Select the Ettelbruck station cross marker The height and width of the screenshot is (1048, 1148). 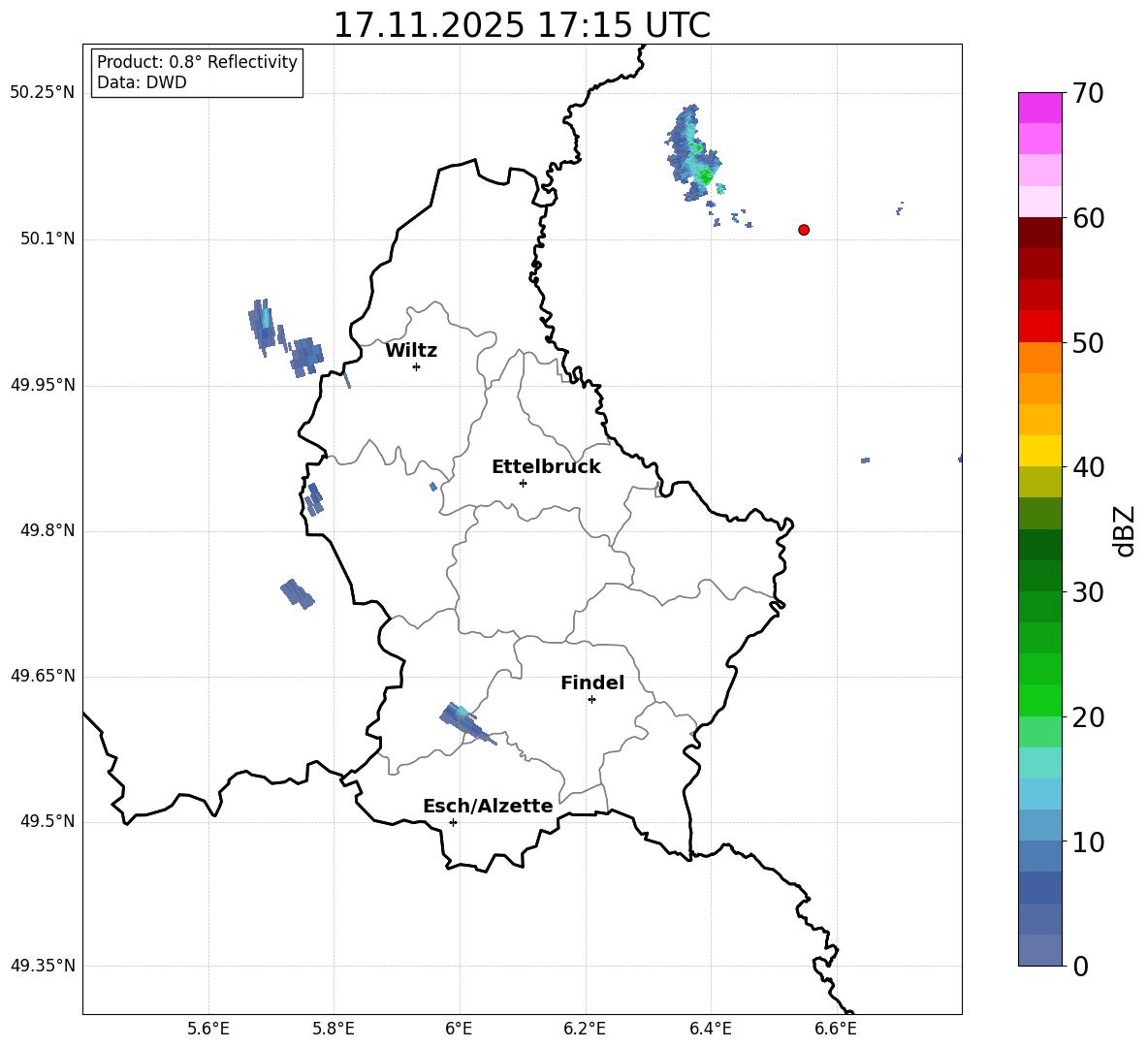click(x=523, y=483)
